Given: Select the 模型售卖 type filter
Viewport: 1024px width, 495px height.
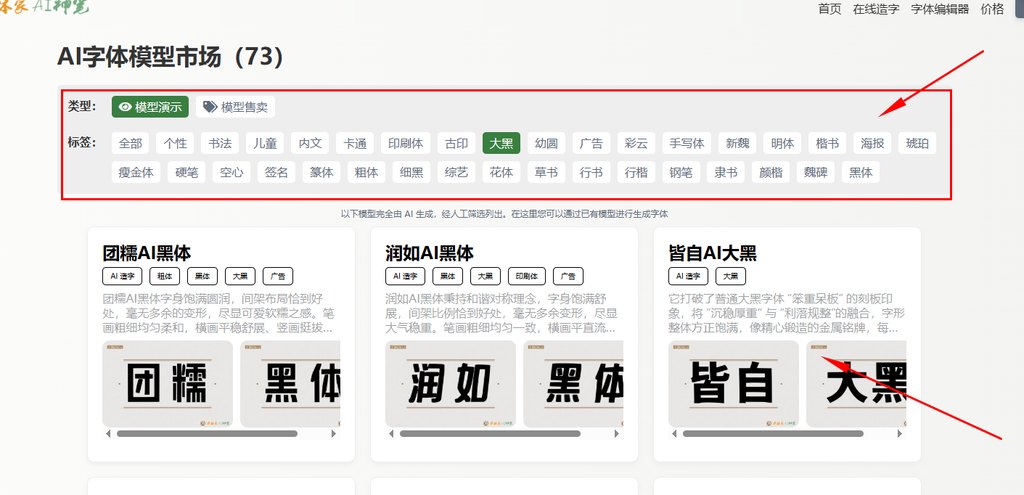Looking at the screenshot, I should tap(235, 107).
